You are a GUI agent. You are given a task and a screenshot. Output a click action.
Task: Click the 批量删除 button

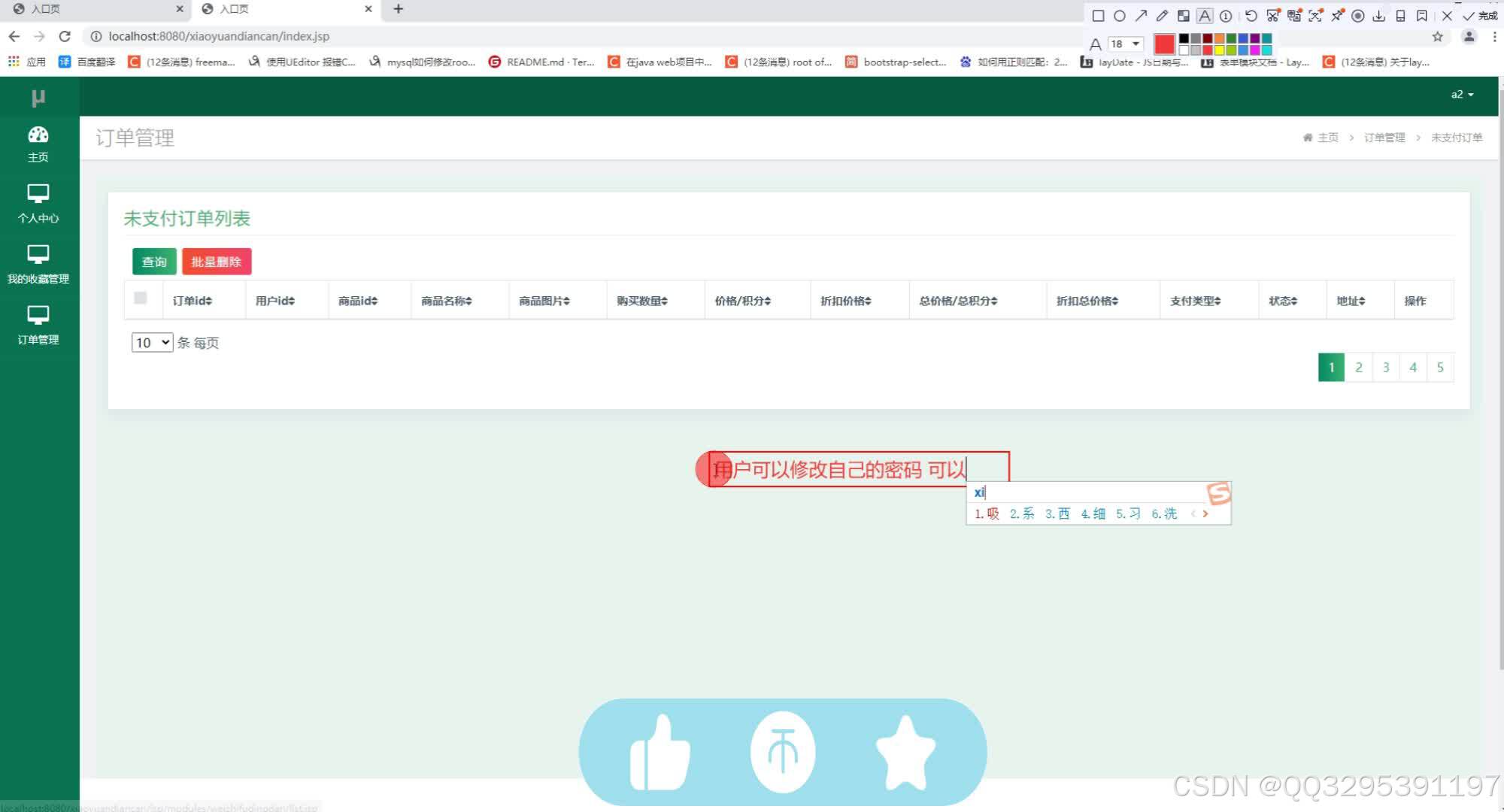217,262
